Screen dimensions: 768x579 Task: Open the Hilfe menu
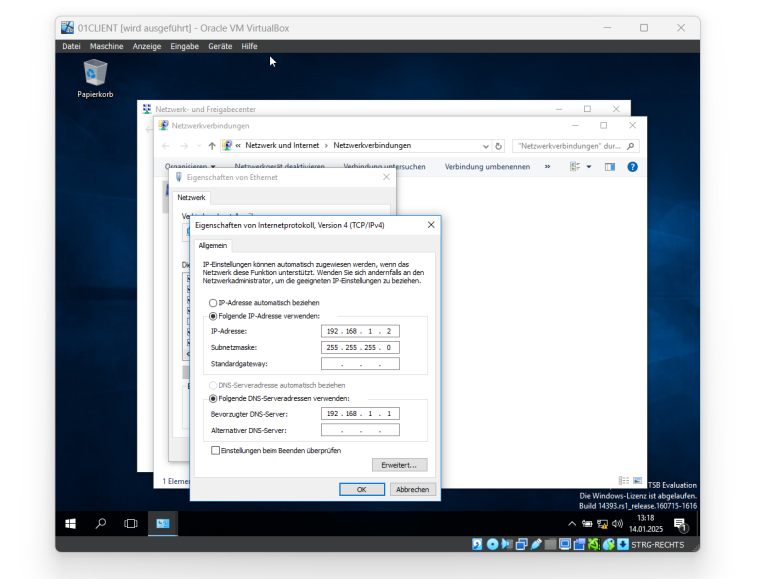click(x=249, y=46)
